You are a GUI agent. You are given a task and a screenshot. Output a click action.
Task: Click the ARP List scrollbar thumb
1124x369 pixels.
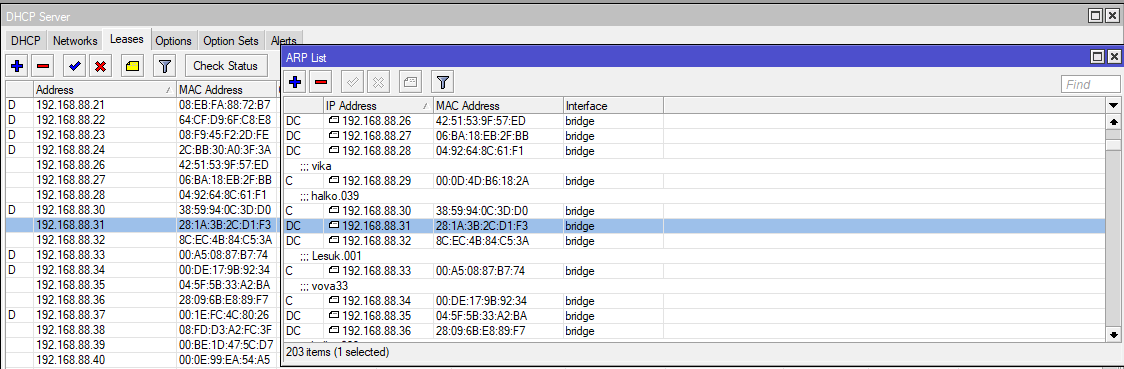coord(1113,145)
